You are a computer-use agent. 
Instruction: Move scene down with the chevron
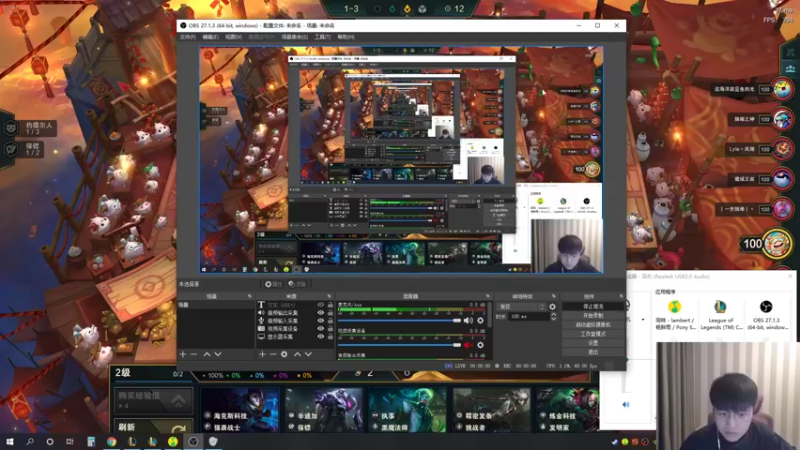218,354
